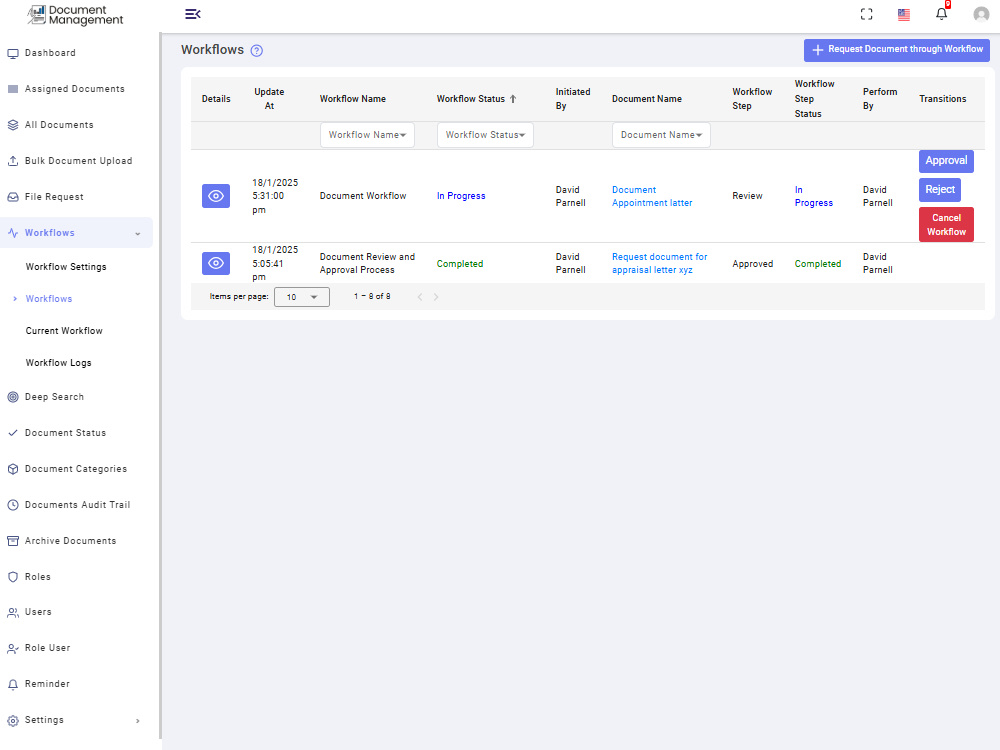Open Bulk Document Upload

(78, 161)
